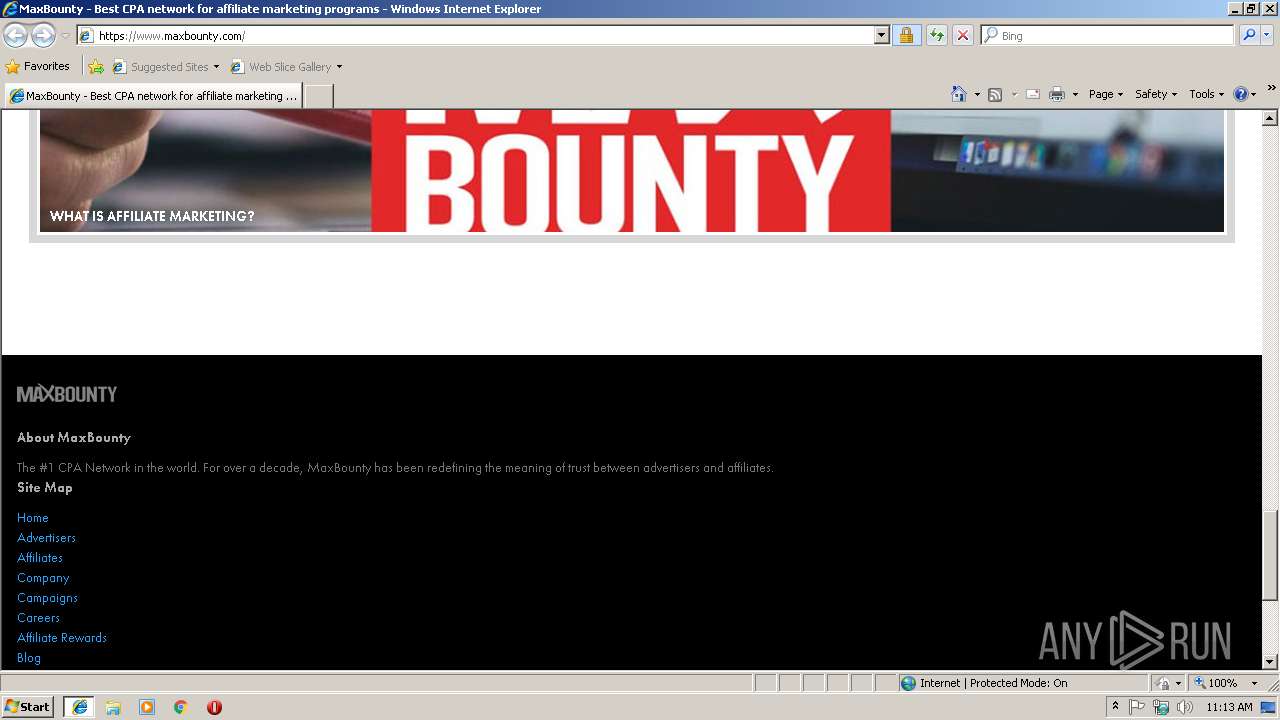Viewport: 1280px width, 720px height.
Task: Open the Affiliate Rewards footer link
Action: [x=62, y=638]
